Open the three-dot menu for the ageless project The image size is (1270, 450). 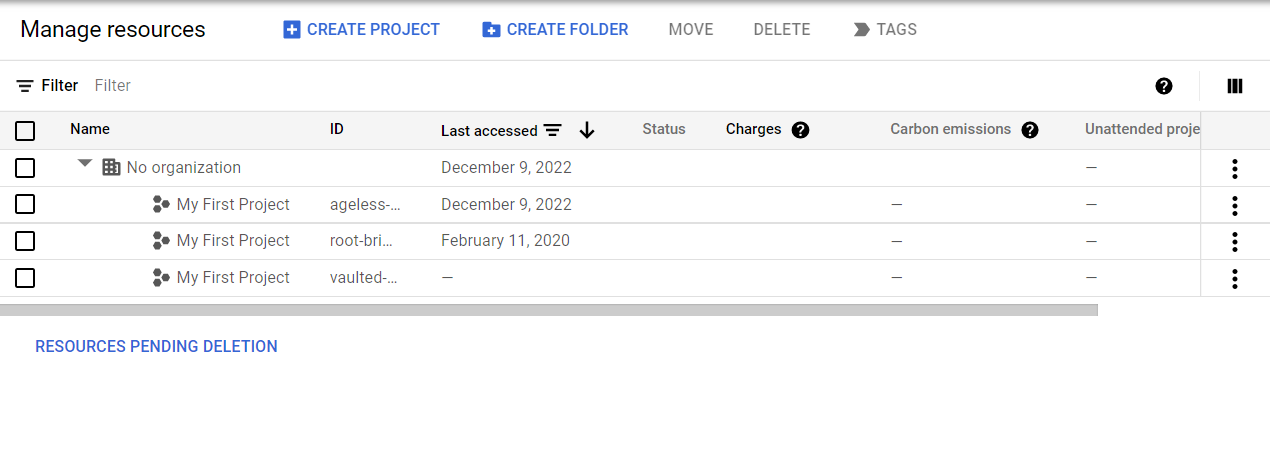pos(1235,205)
